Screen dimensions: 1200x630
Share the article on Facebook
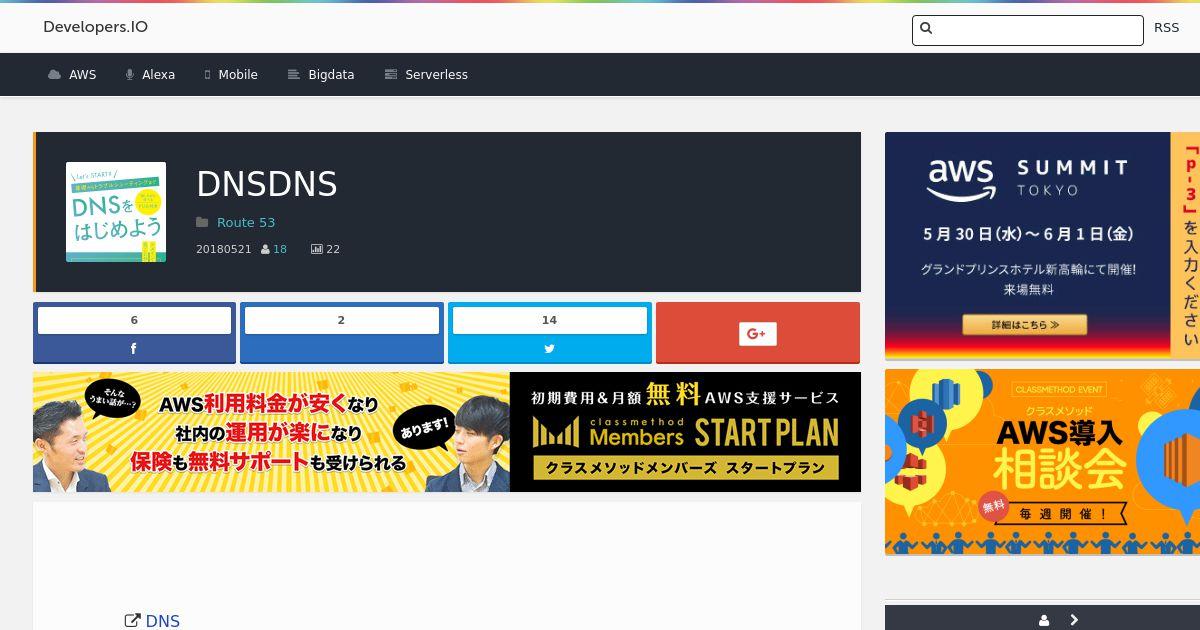coord(134,349)
